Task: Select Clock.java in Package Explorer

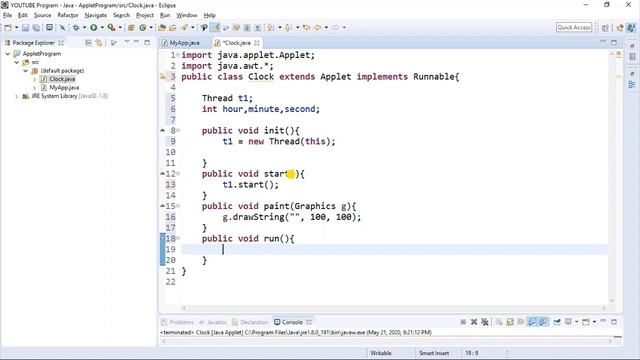Action: click(x=62, y=79)
